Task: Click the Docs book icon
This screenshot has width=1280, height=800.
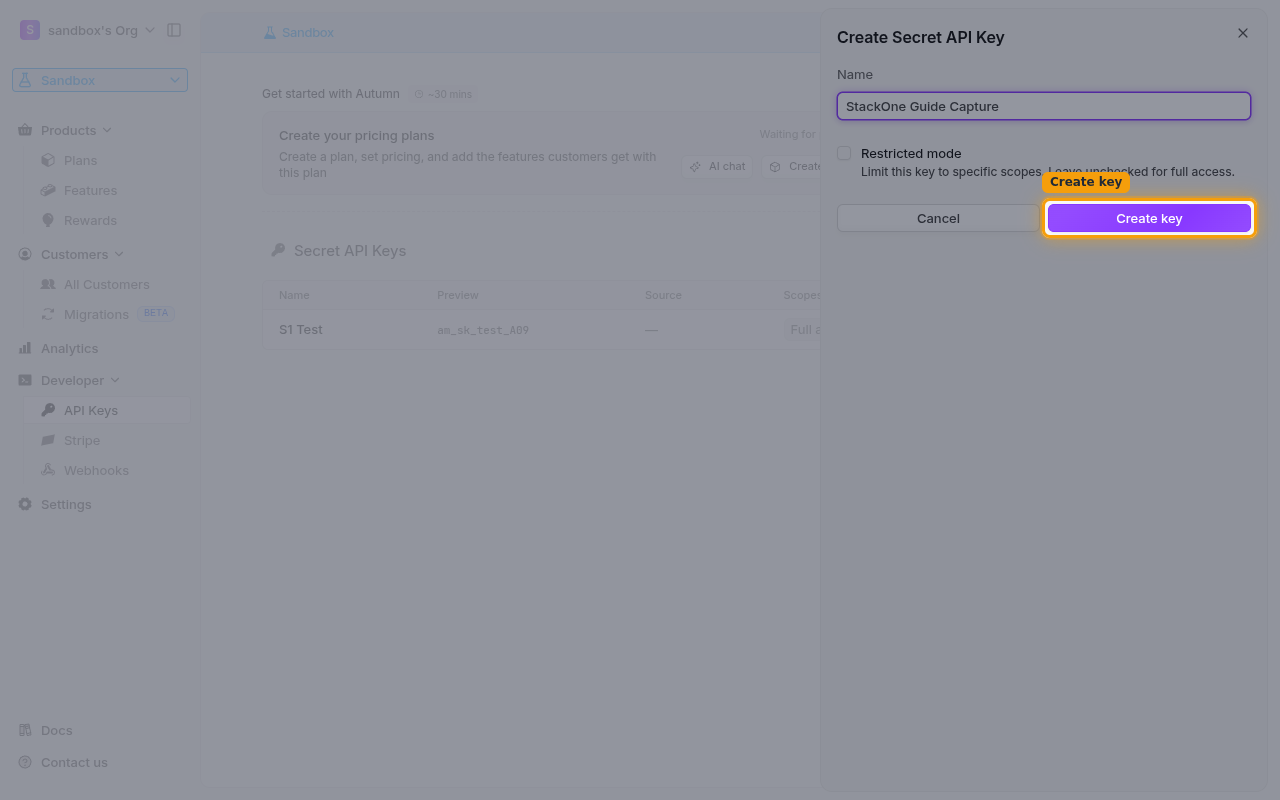Action: tap(25, 730)
